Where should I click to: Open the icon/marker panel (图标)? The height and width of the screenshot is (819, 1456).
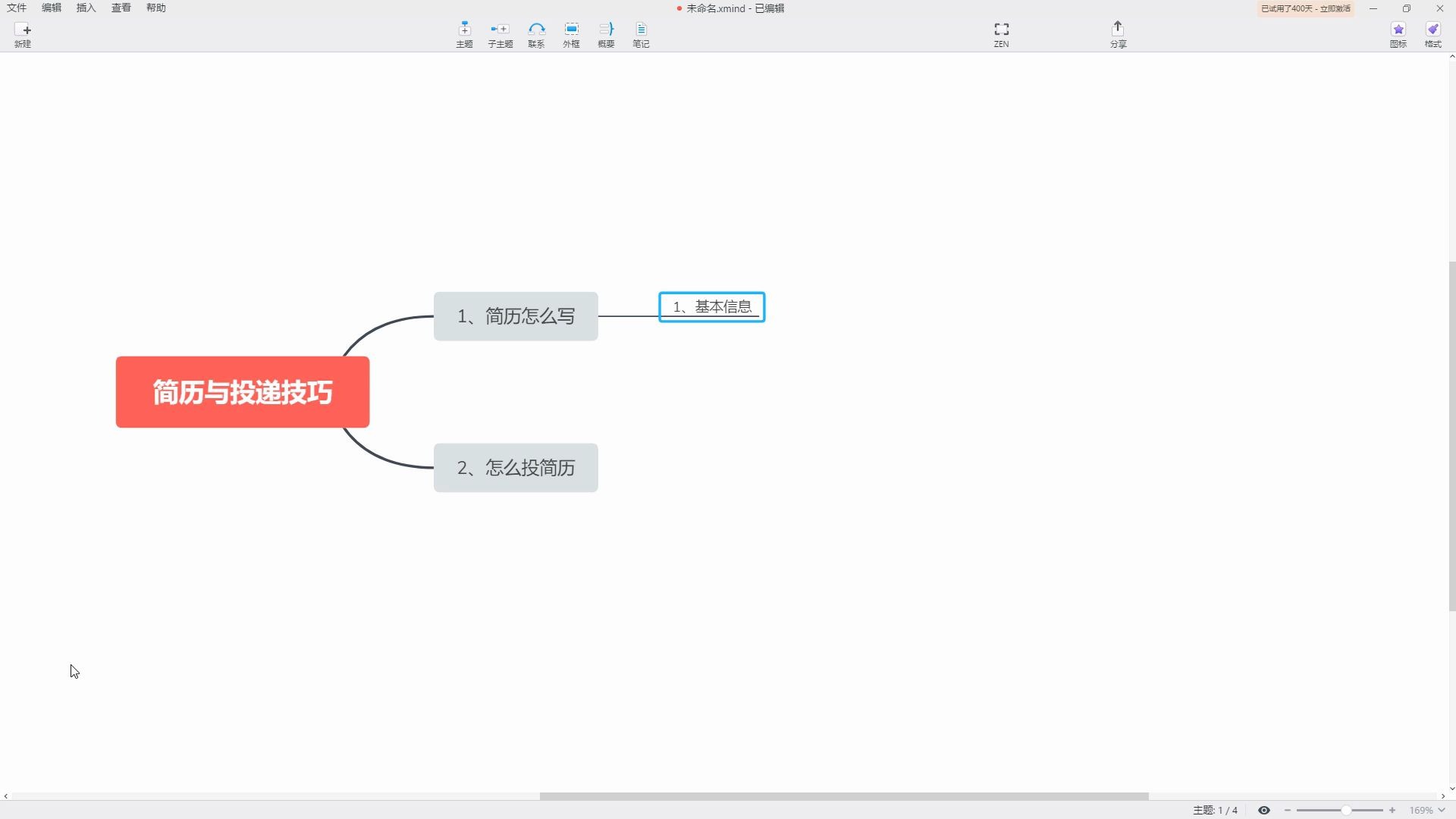1398,34
